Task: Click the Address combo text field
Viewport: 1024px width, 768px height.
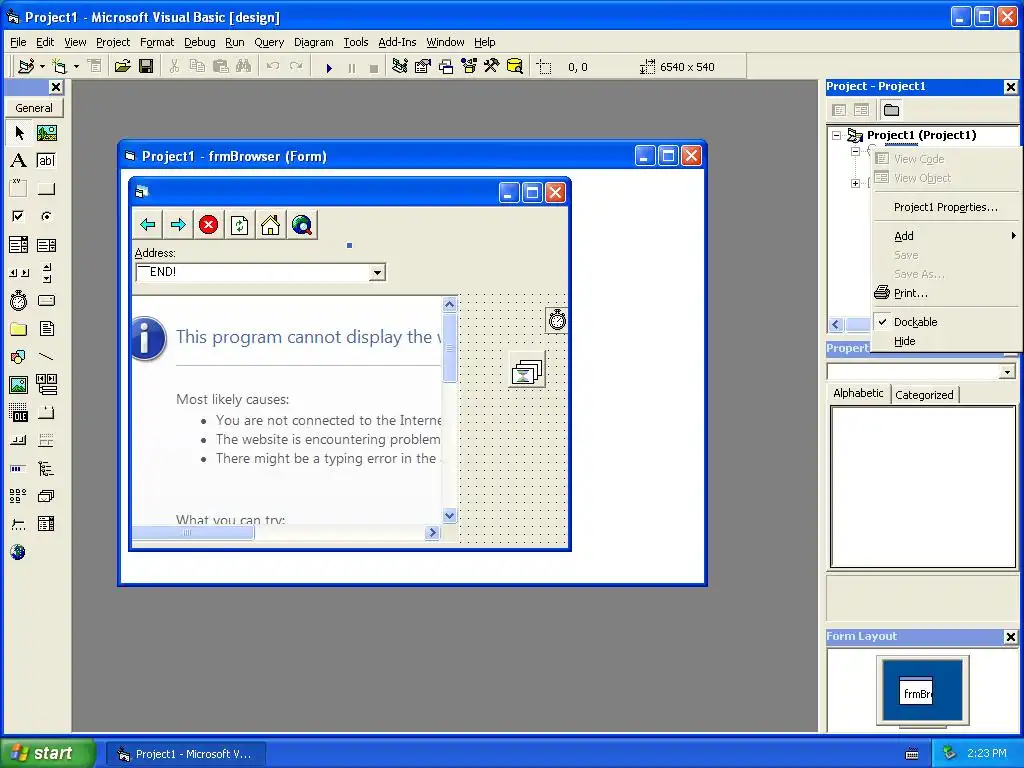Action: pos(253,272)
